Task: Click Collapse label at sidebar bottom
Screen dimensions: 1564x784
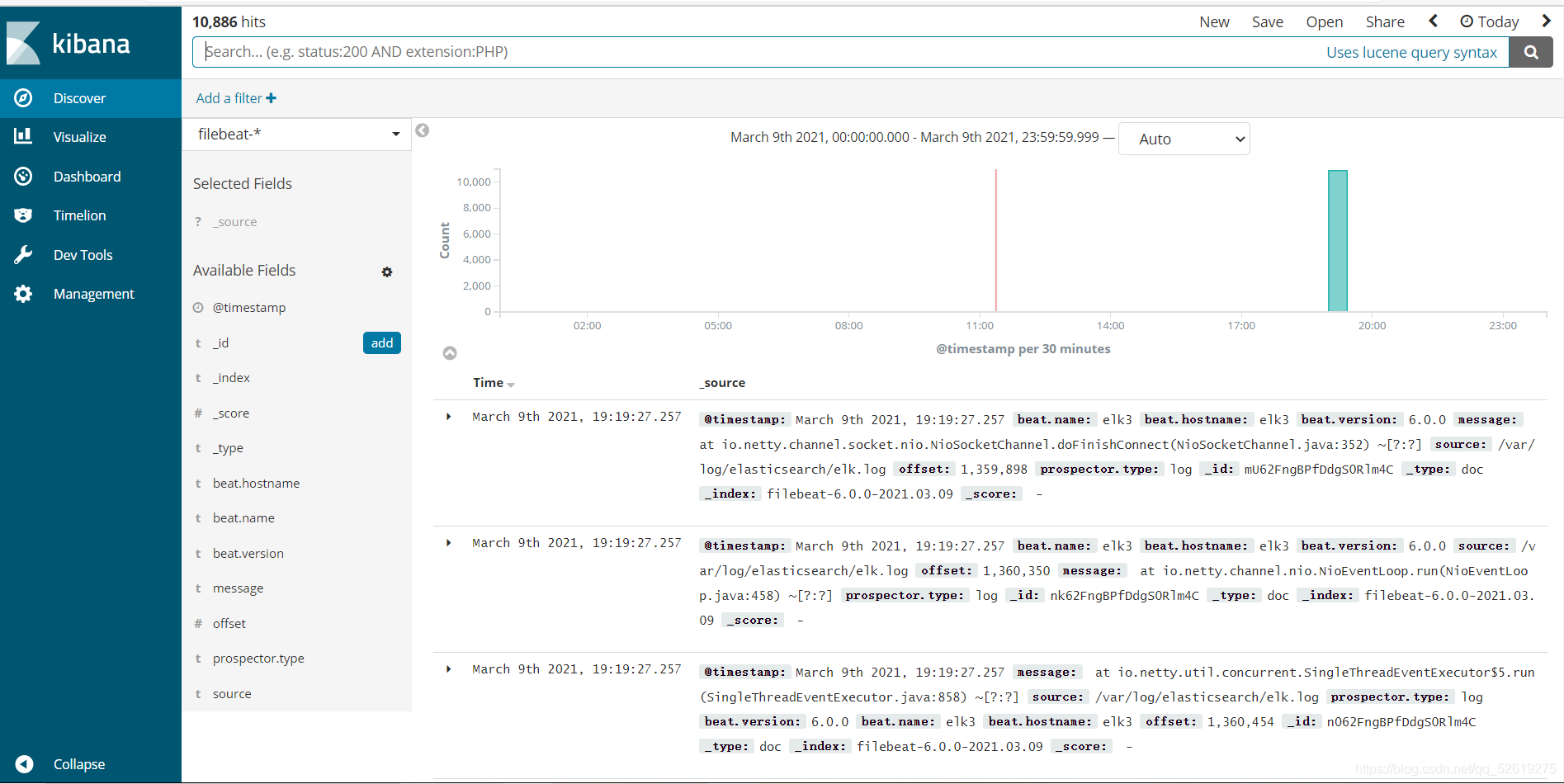Action: pos(79,764)
